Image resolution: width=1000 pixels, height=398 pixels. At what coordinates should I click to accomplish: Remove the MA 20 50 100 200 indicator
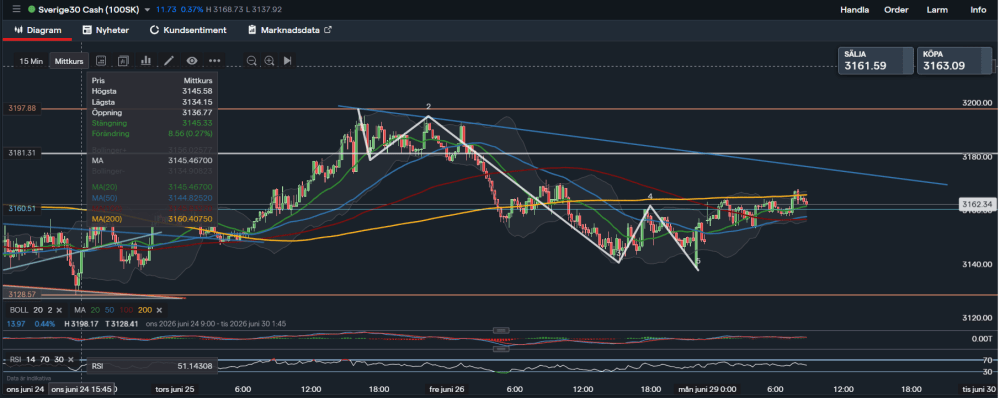pyautogui.click(x=159, y=310)
